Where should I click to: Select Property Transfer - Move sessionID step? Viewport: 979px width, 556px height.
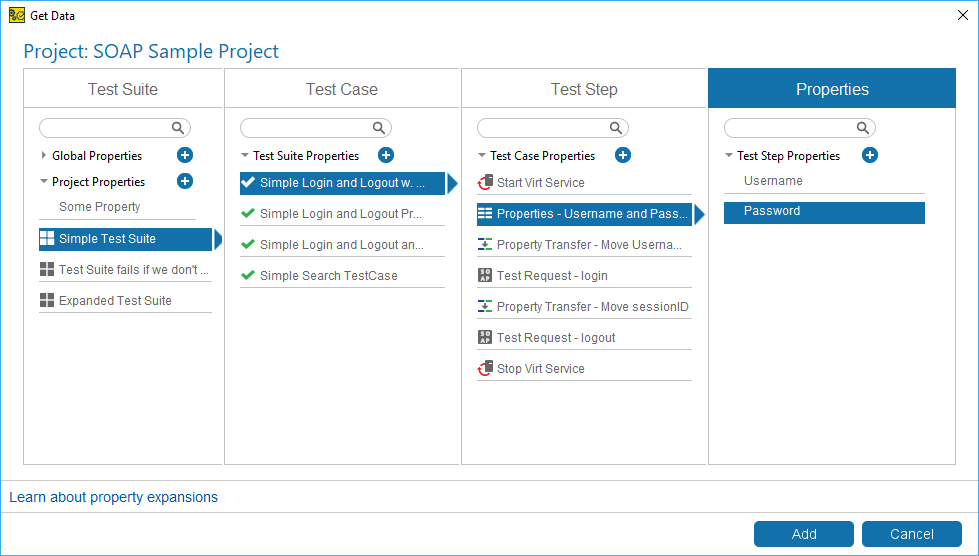point(584,306)
